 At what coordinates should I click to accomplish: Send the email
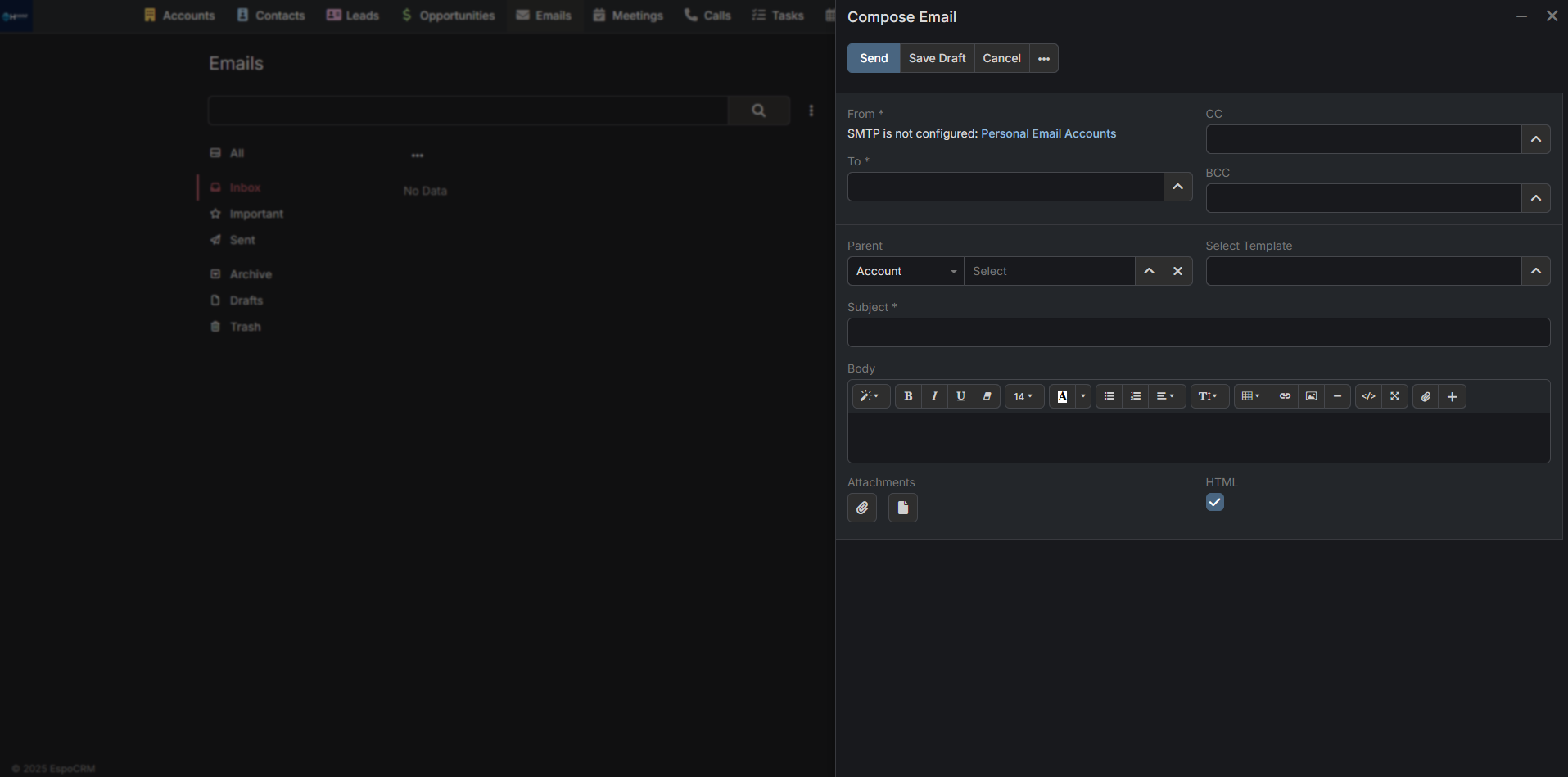click(x=874, y=58)
